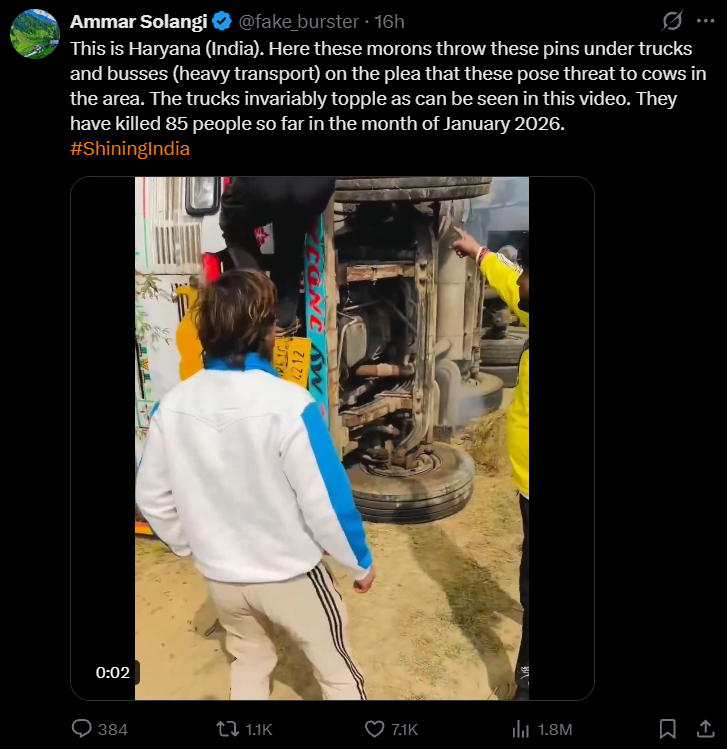Visit the @fake_burster handle

[x=298, y=21]
